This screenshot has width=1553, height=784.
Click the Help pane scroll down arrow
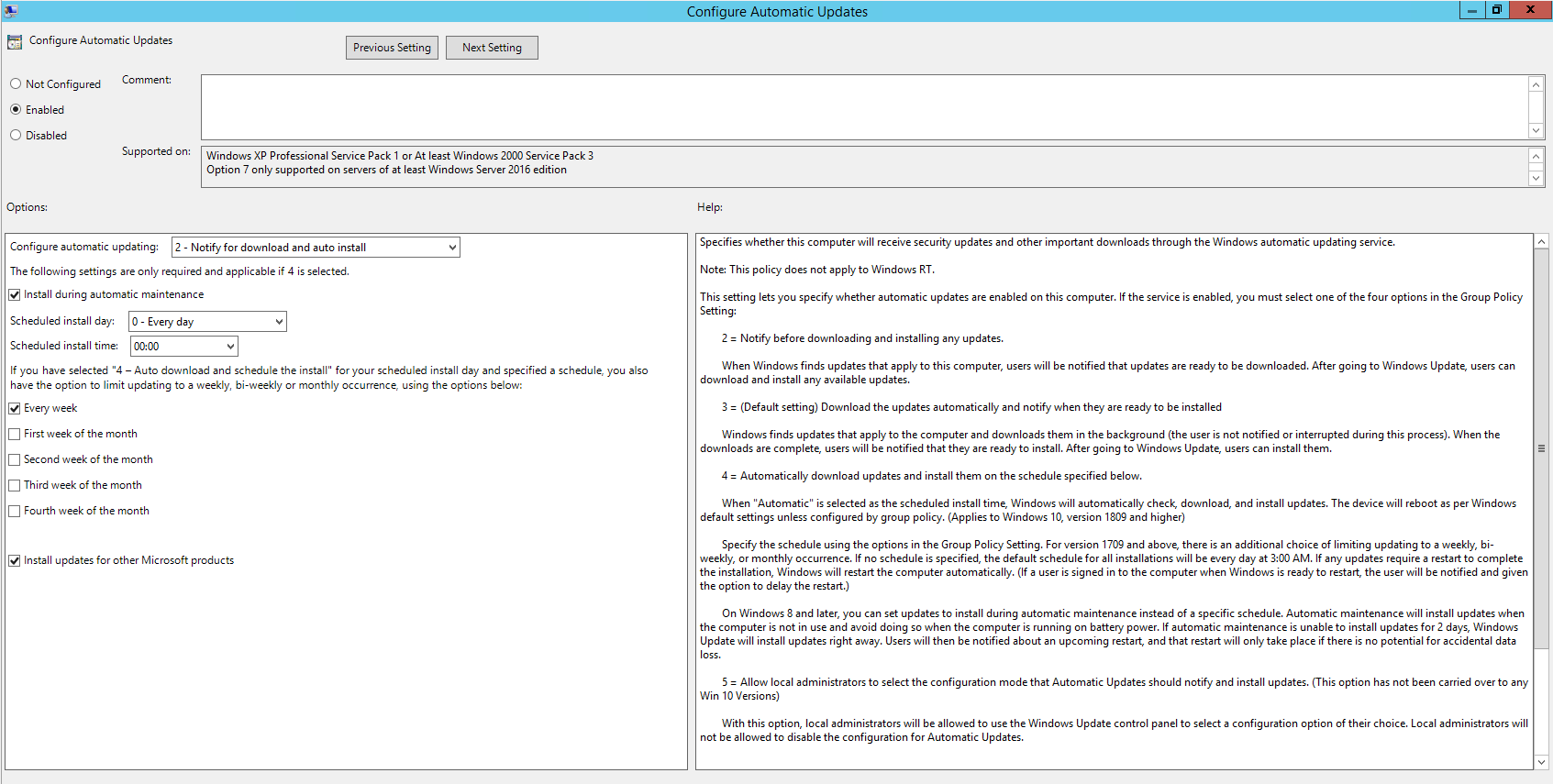pos(1542,762)
